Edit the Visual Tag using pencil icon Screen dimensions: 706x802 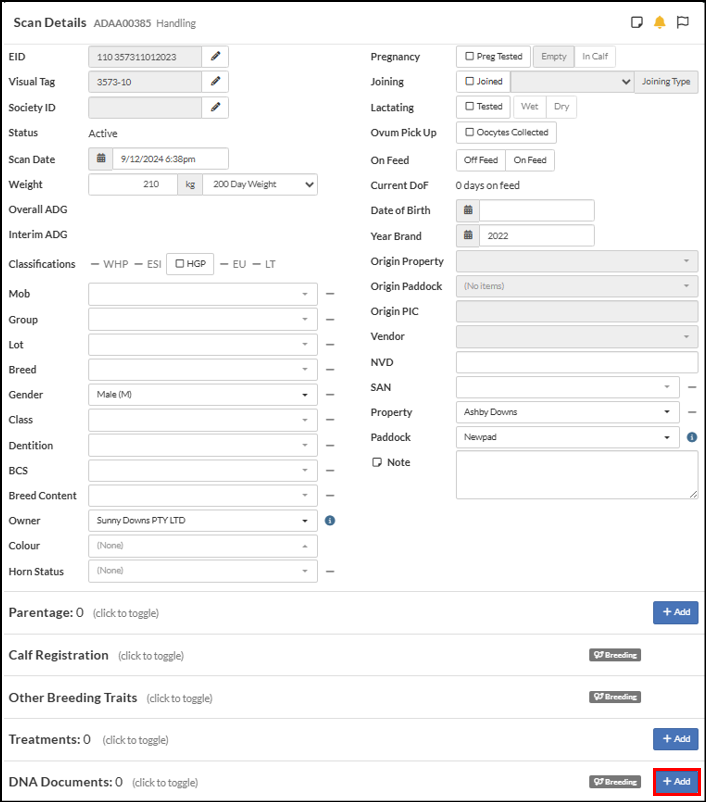[x=215, y=82]
